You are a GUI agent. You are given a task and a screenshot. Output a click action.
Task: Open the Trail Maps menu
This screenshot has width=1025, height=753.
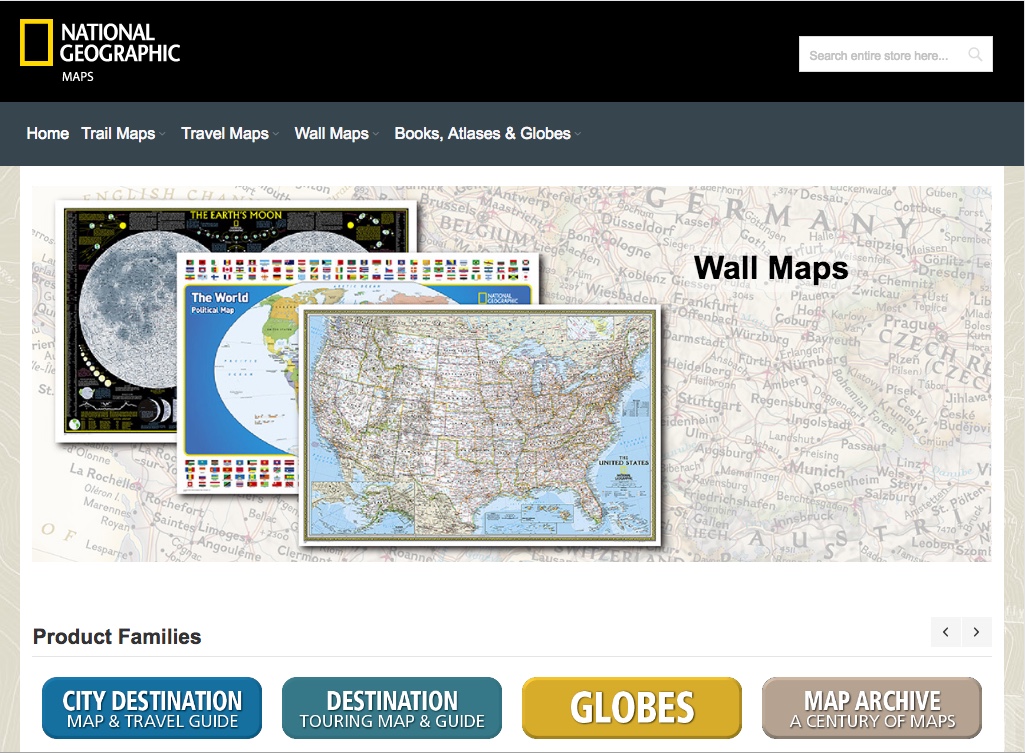point(118,133)
